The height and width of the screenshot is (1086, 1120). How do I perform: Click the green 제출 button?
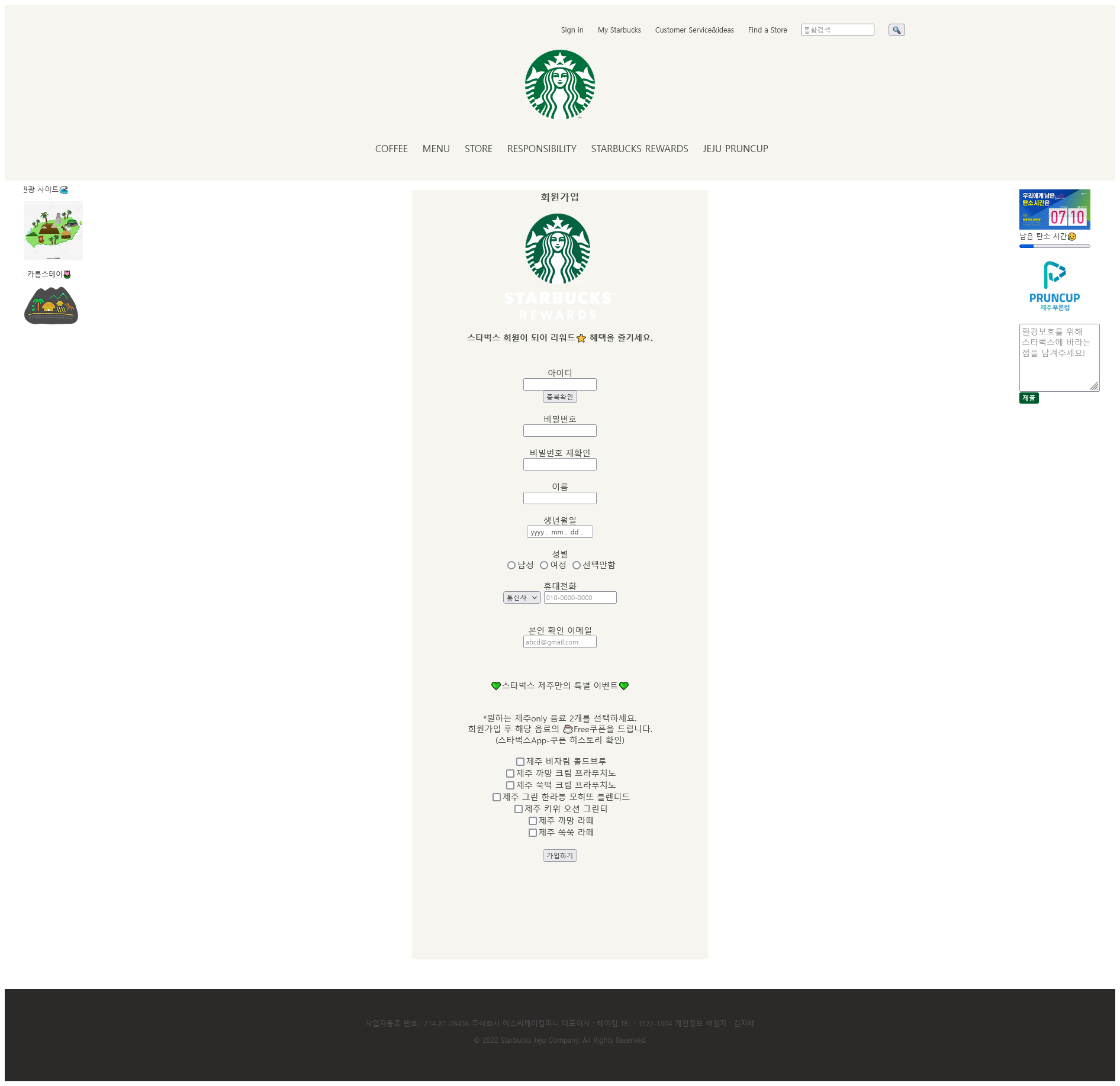point(1029,398)
